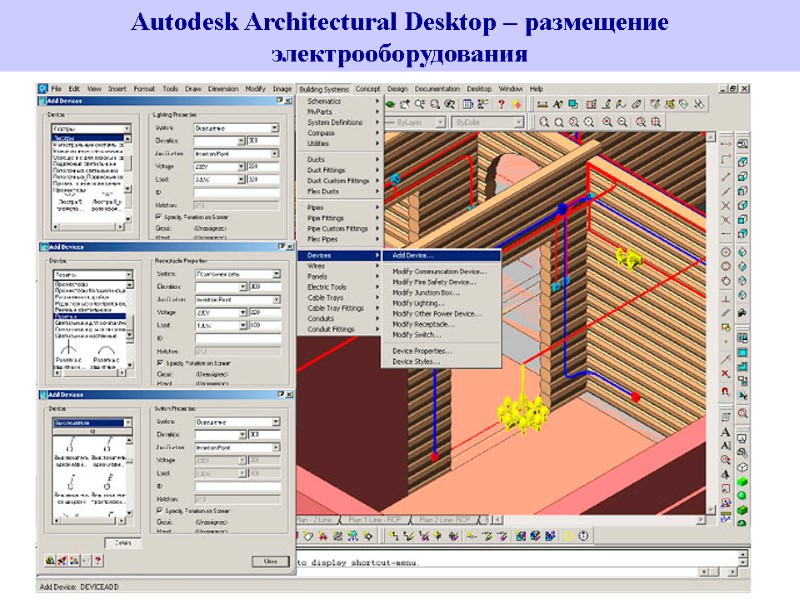Open the ByLayer linetype dropdown
The image size is (800, 600).
(x=440, y=122)
